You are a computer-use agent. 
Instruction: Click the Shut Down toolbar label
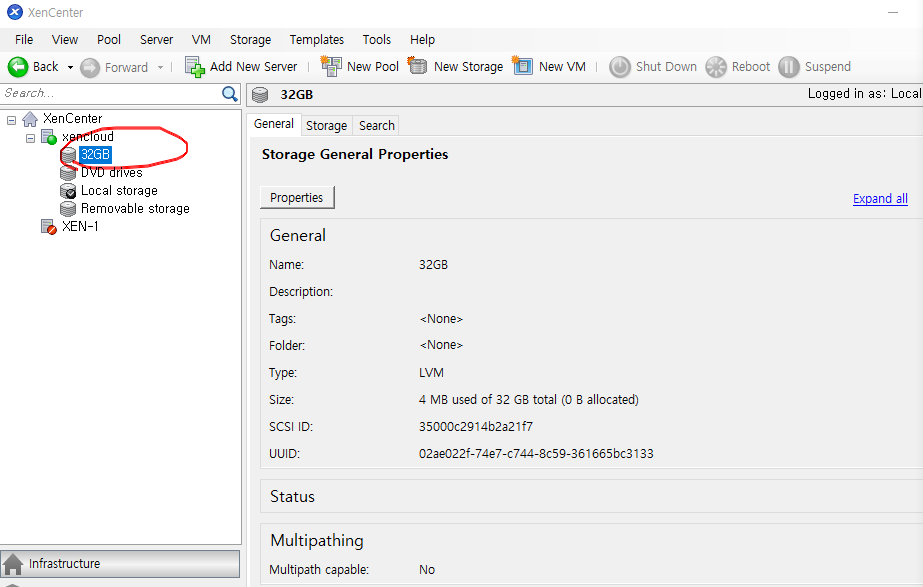(666, 67)
